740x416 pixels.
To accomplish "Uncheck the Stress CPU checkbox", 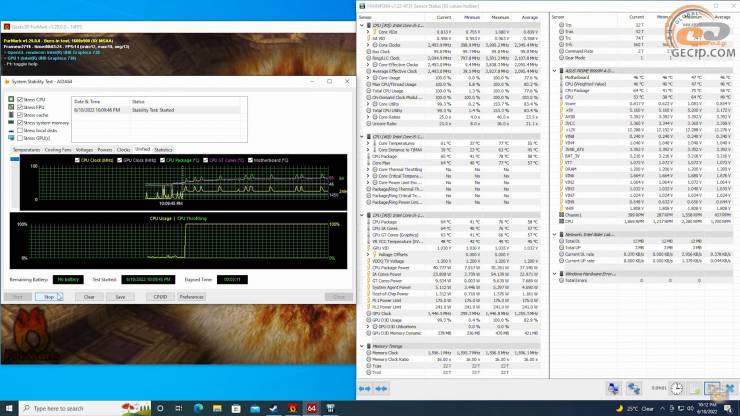I will point(20,100).
